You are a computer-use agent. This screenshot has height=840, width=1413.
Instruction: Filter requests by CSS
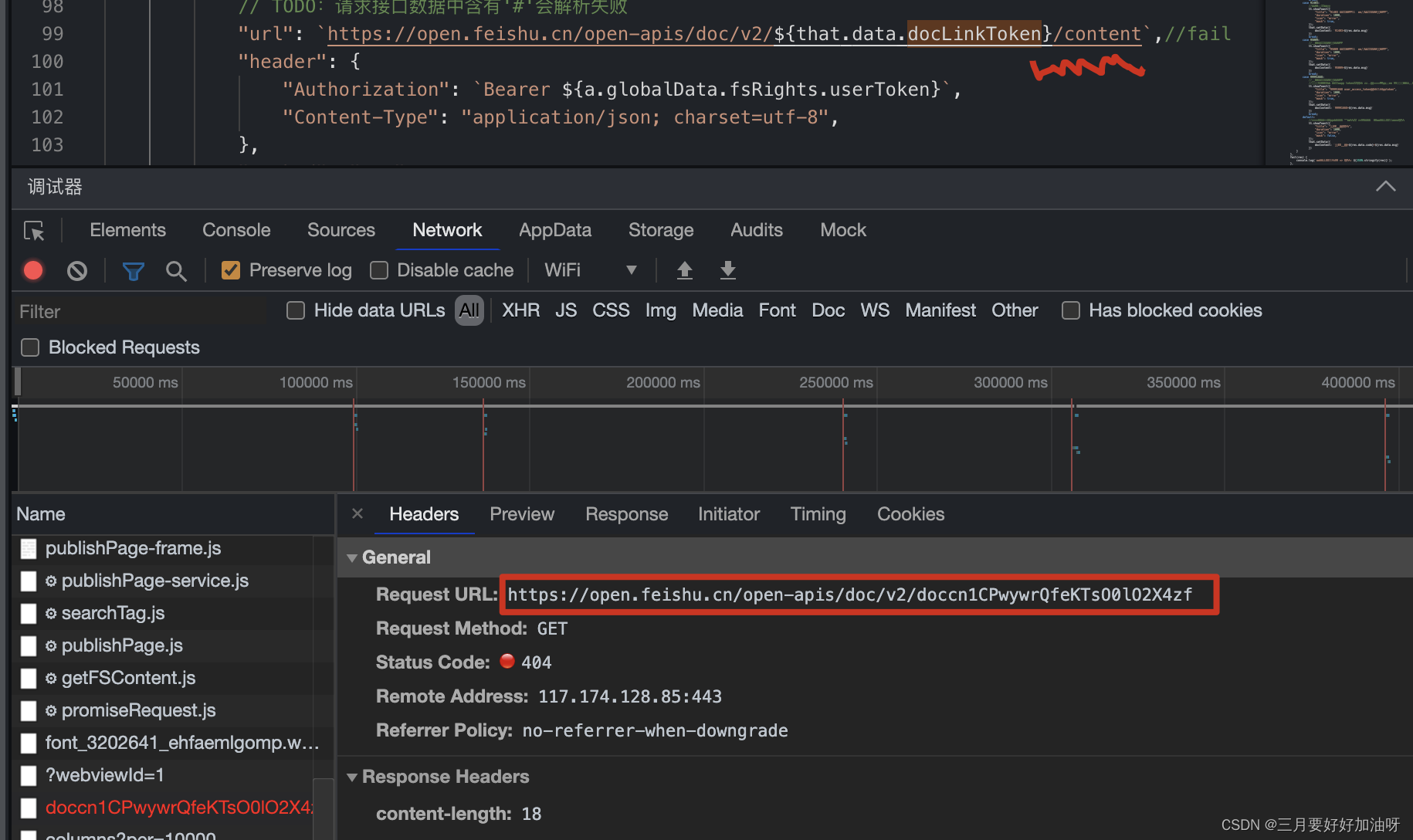[x=611, y=310]
